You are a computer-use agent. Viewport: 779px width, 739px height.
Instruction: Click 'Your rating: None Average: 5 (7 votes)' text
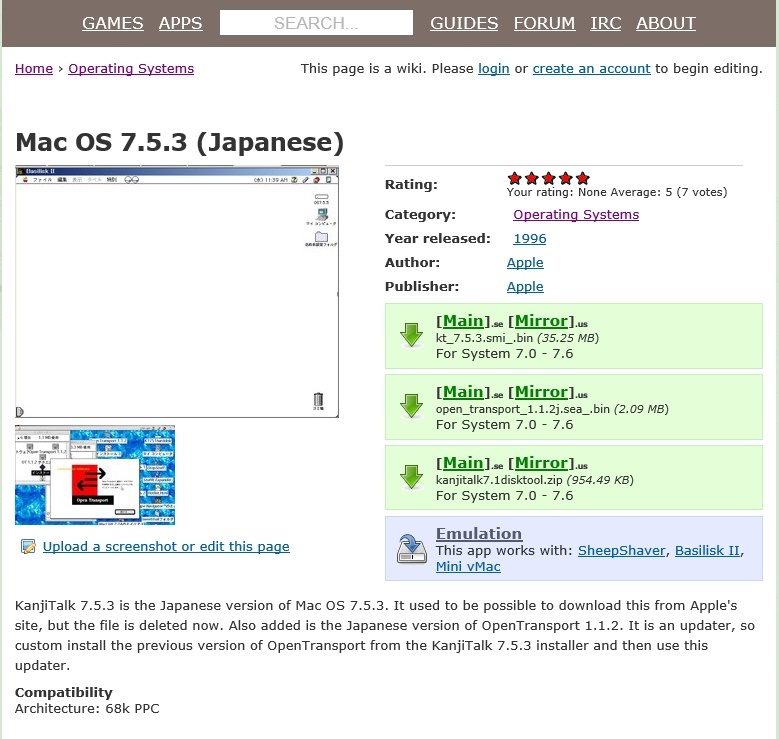(617, 192)
